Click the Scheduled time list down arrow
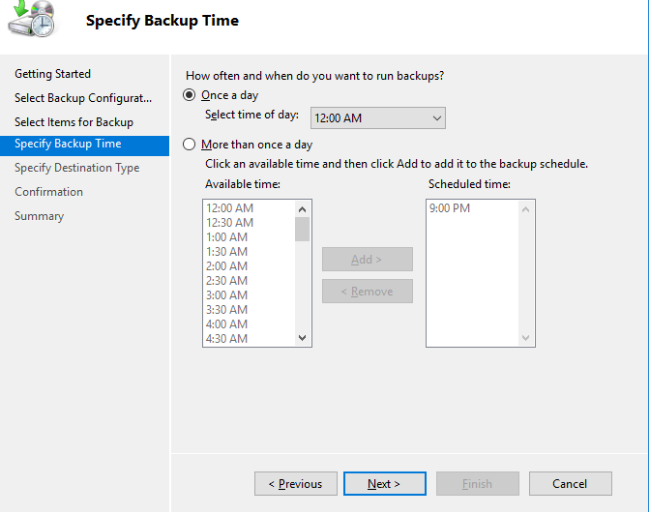Image resolution: width=652 pixels, height=512 pixels. (526, 338)
